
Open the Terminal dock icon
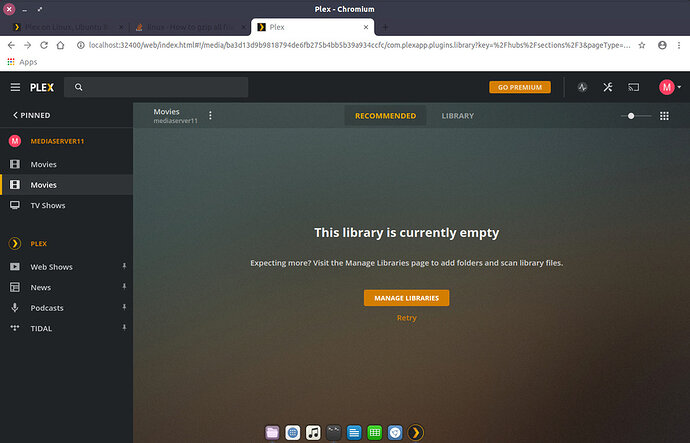coord(334,432)
